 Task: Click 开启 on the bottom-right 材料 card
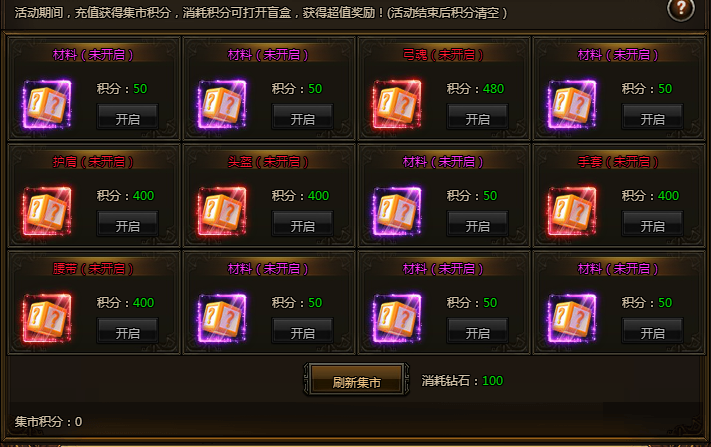[x=653, y=331]
